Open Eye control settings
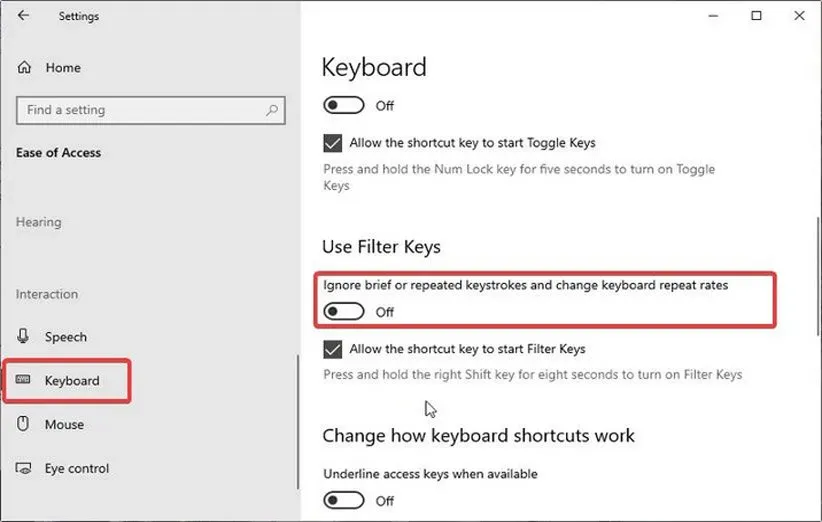 pos(77,469)
